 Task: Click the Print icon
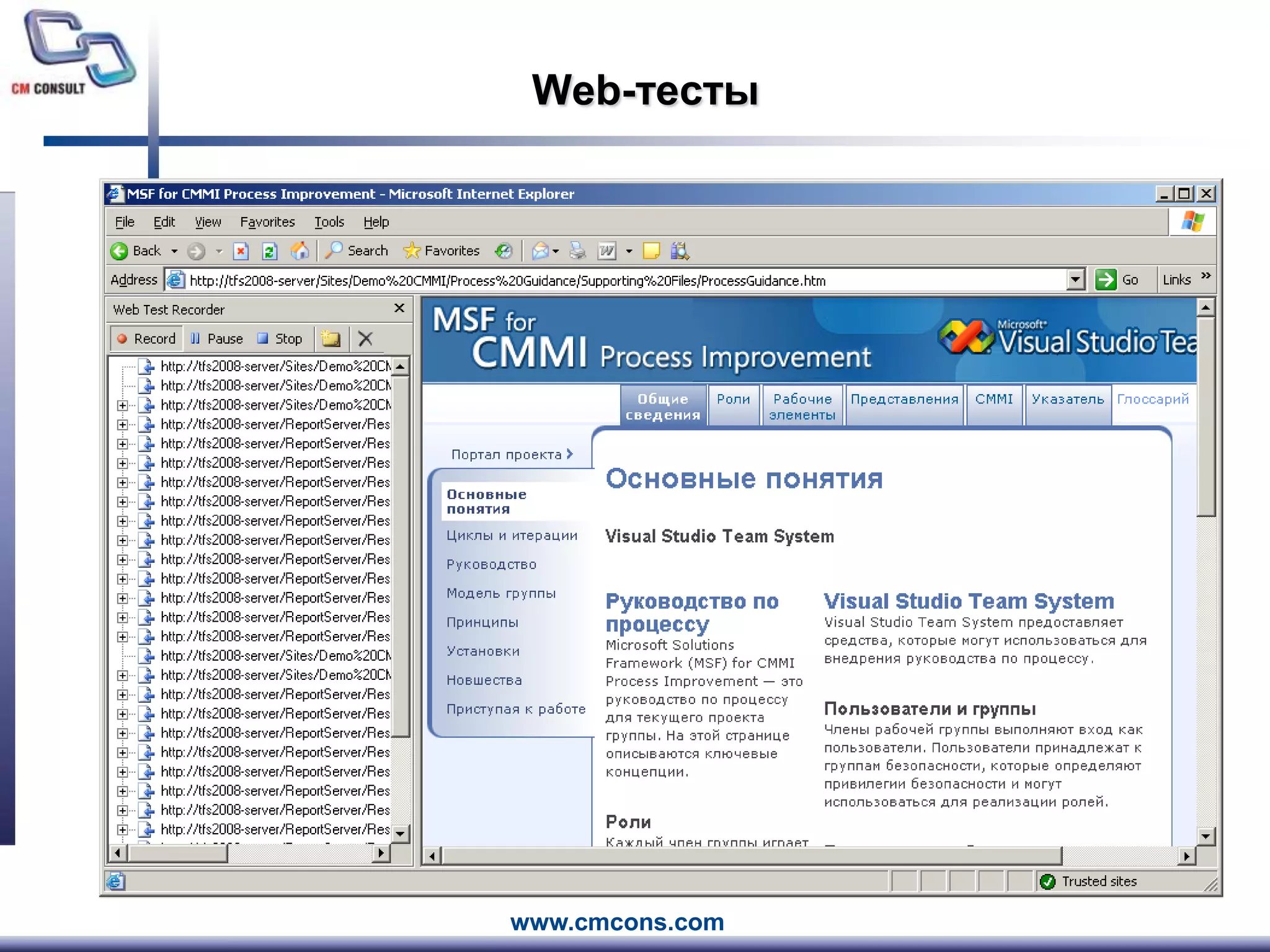coord(577,251)
